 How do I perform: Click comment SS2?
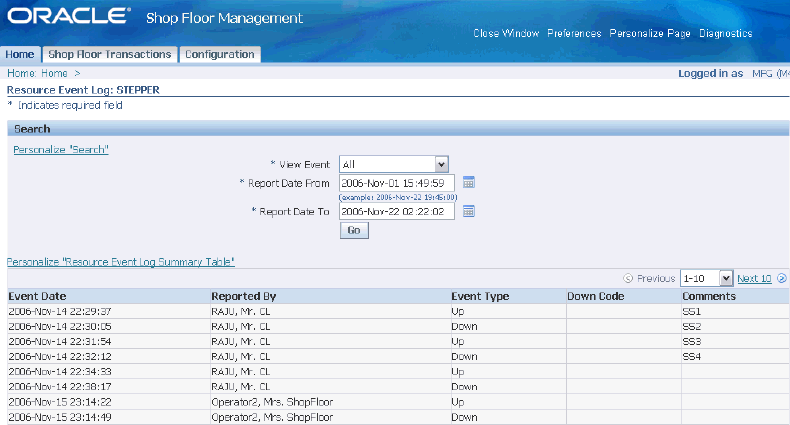click(692, 326)
